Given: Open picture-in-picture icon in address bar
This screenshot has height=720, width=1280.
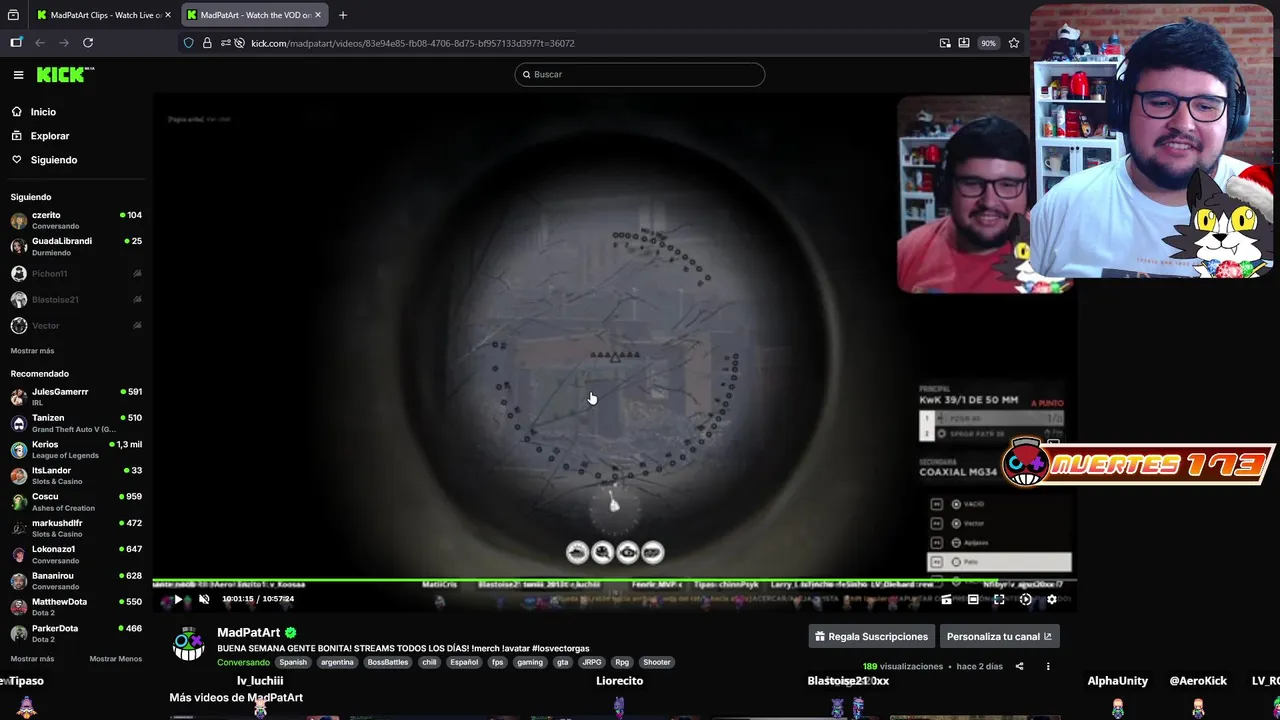Looking at the screenshot, I should tap(945, 43).
